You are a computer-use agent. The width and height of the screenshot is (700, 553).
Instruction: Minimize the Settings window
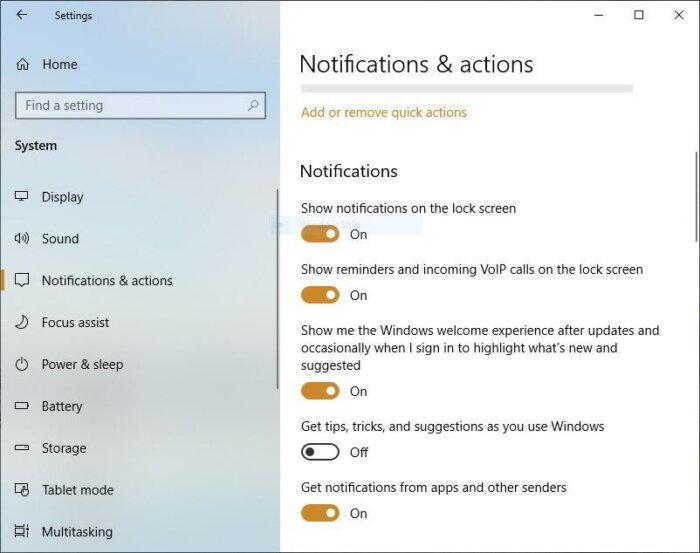[599, 15]
